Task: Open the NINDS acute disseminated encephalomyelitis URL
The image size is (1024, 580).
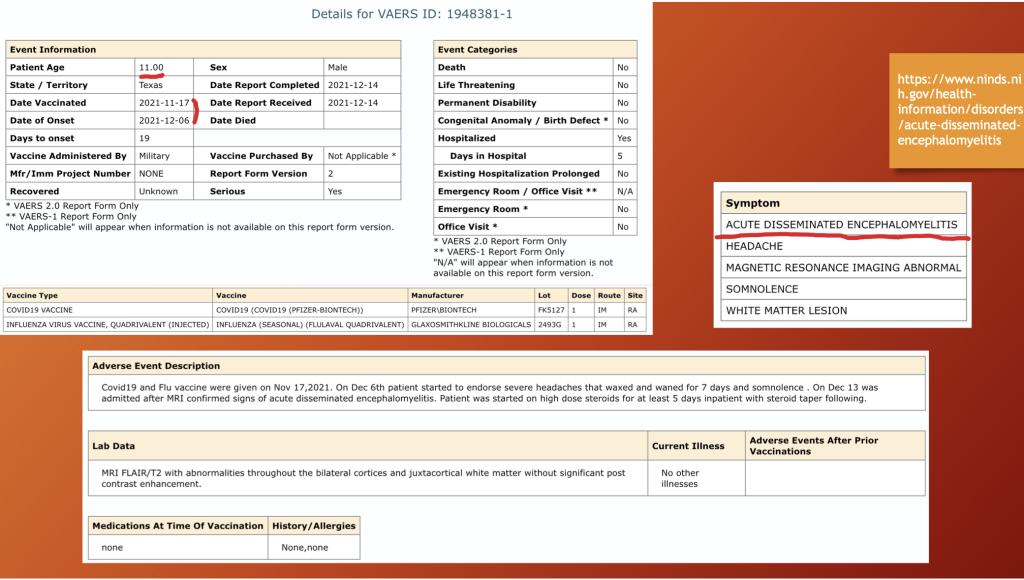Action: (x=959, y=109)
